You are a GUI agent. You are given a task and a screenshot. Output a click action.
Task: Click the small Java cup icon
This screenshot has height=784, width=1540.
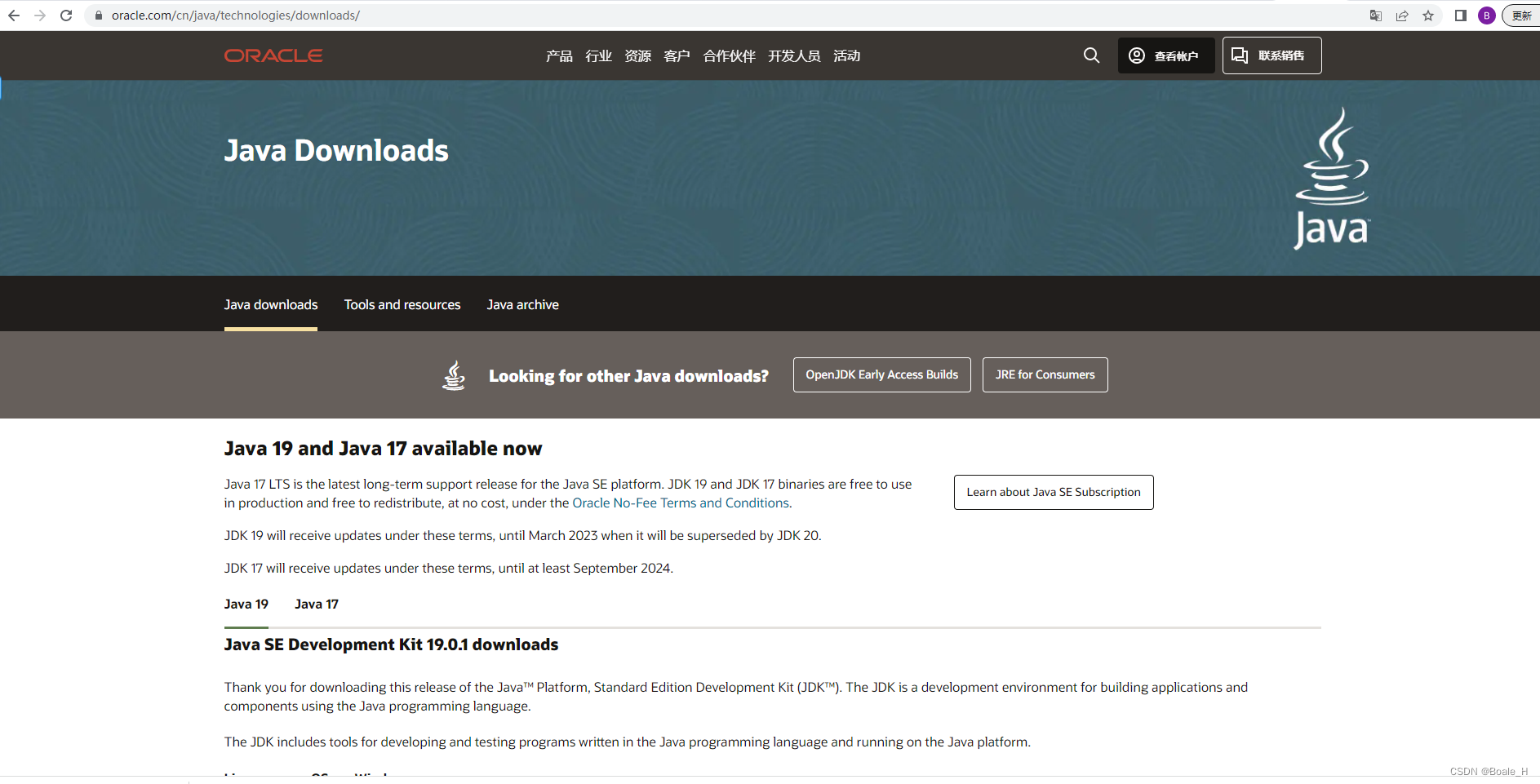454,375
